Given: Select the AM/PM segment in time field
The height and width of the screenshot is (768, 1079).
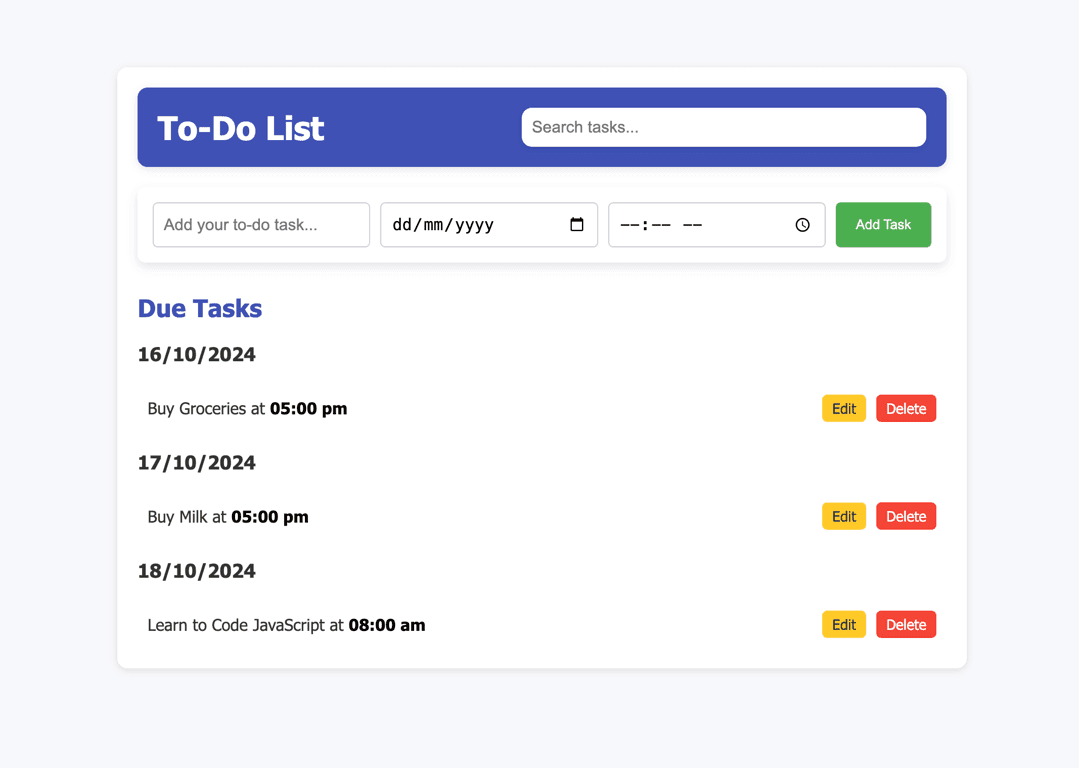Looking at the screenshot, I should [x=692, y=225].
